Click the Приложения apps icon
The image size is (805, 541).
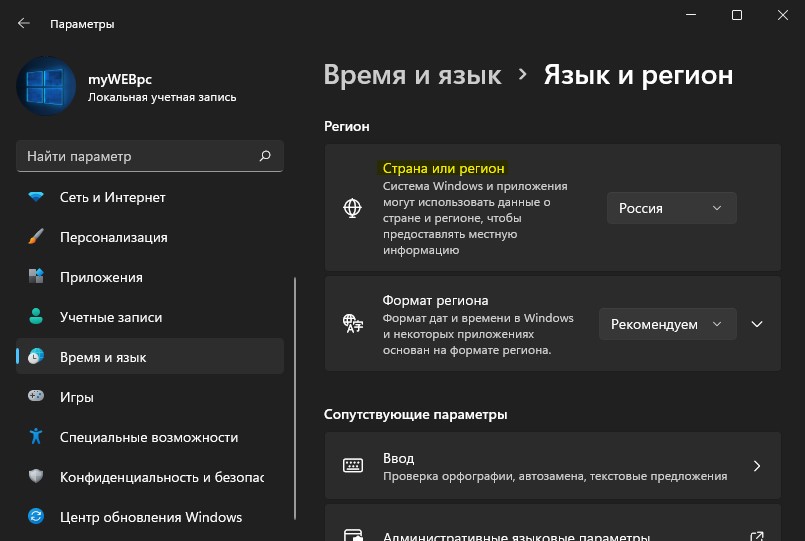[x=36, y=276]
